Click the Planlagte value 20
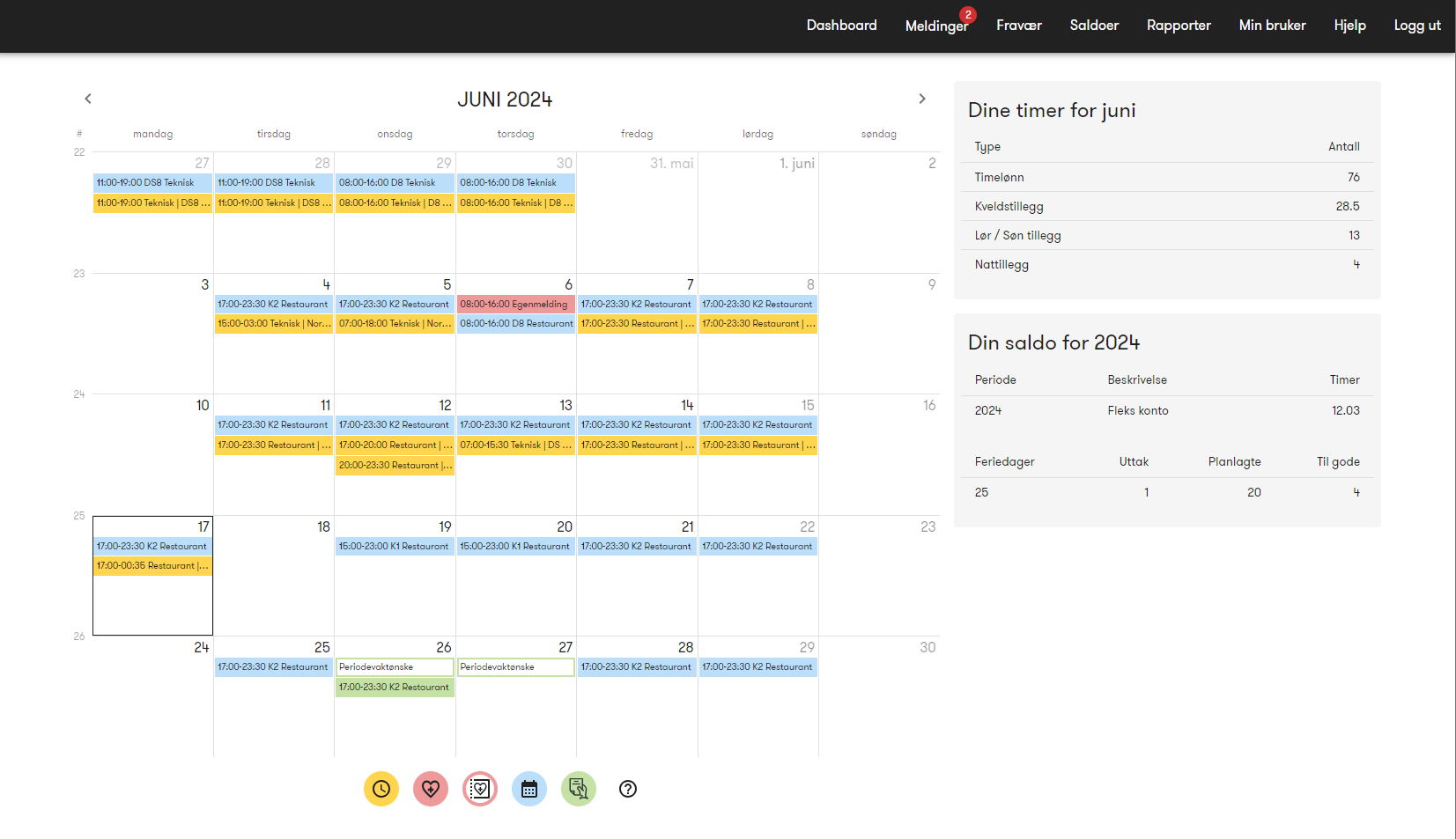Viewport: 1456px width, 839px height. click(1254, 492)
